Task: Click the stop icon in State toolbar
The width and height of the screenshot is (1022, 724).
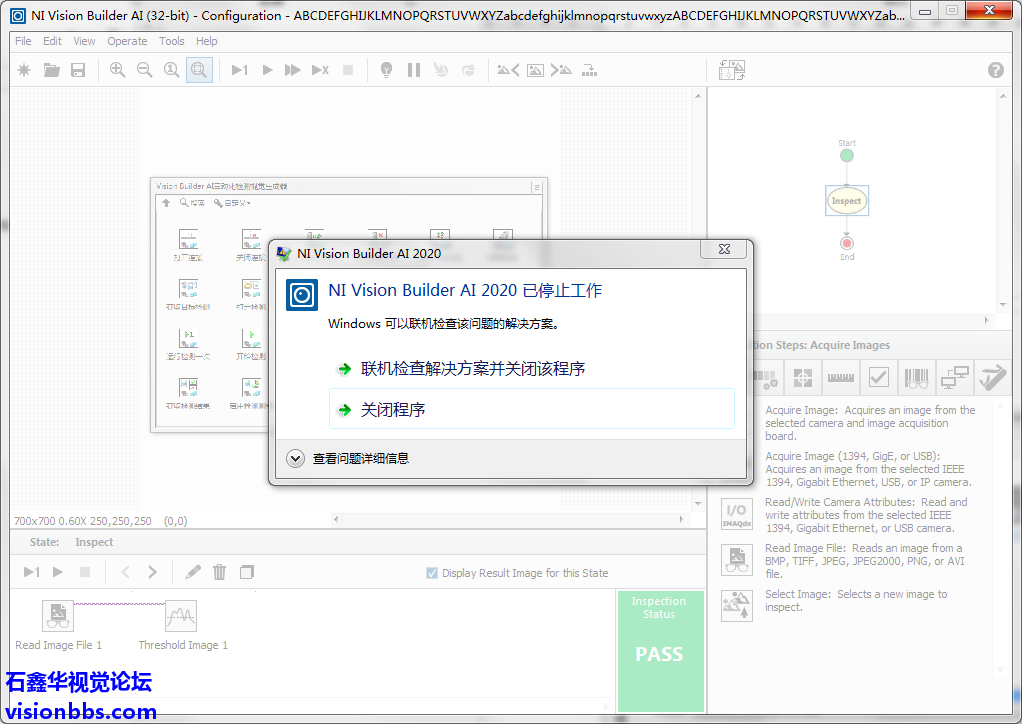Action: click(x=85, y=572)
